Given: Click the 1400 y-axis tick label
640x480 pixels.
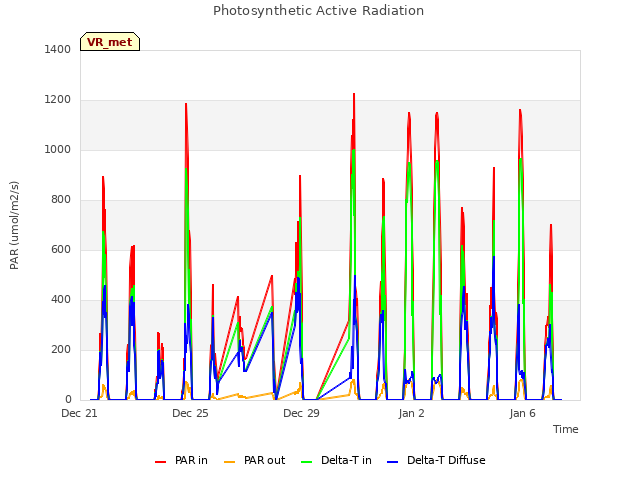Looking at the screenshot, I should (58, 49).
